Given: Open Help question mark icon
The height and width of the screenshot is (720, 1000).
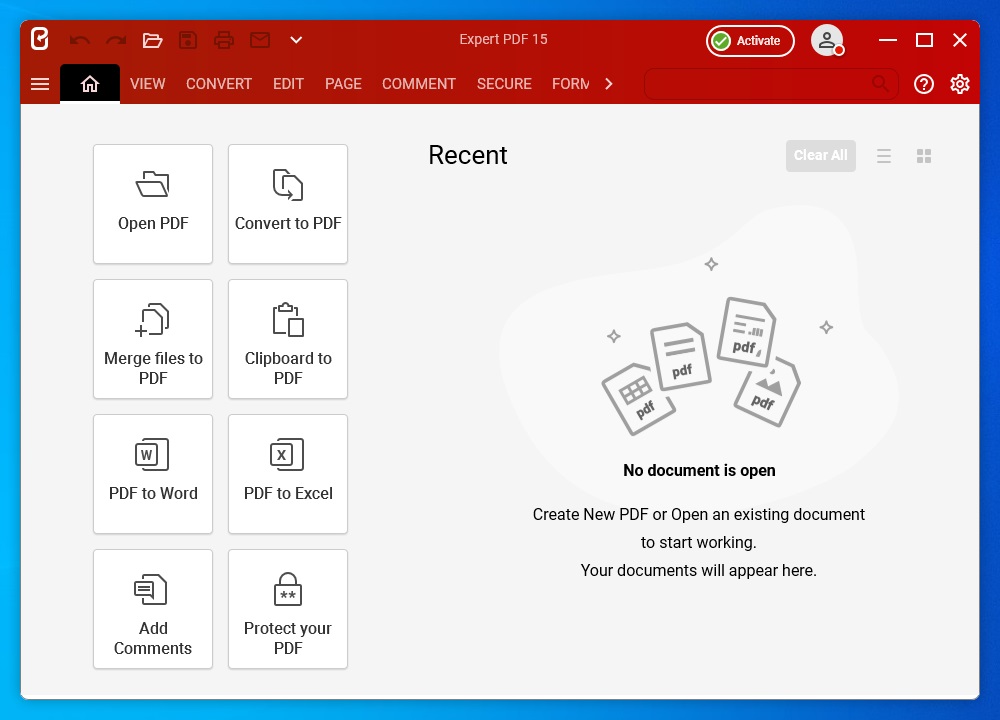Looking at the screenshot, I should (923, 84).
